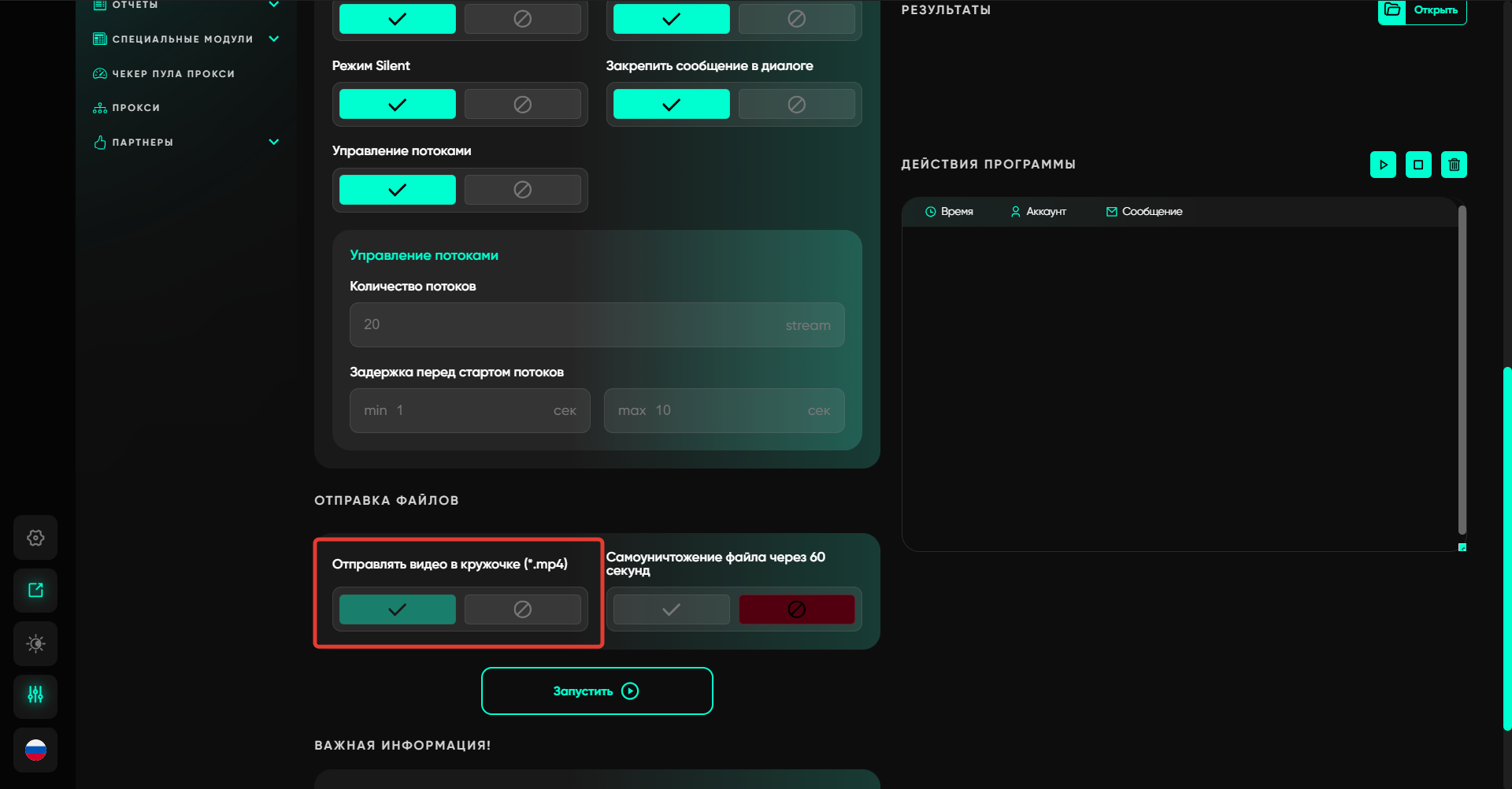Click the trash icon to clear actions
Screen dimensions: 1512x789
[1454, 165]
